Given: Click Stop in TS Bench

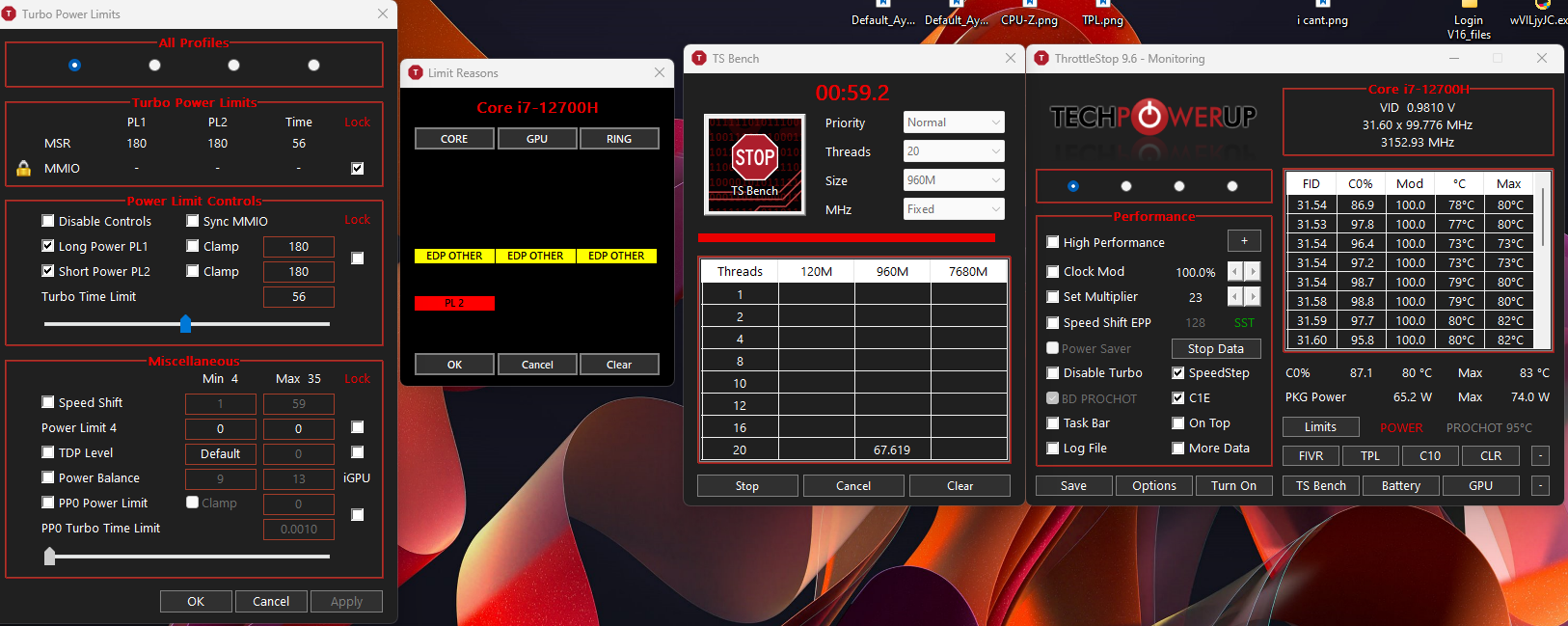Looking at the screenshot, I should tap(747, 486).
